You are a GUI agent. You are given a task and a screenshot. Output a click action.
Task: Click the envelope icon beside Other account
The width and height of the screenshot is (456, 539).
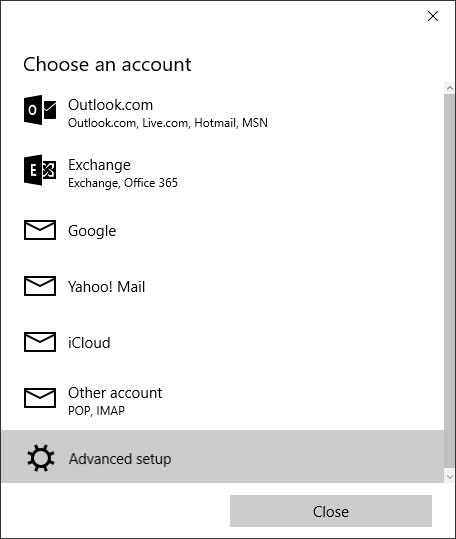40,398
